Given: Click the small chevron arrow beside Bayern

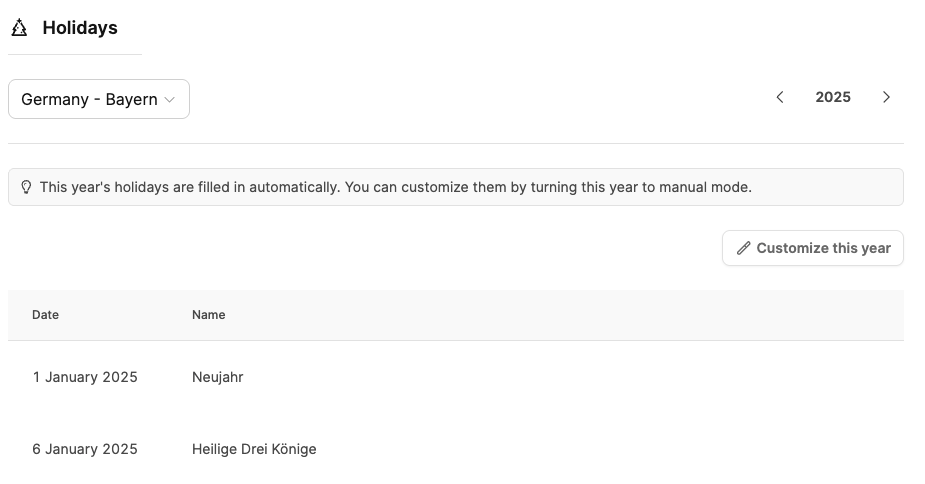Looking at the screenshot, I should pyautogui.click(x=170, y=100).
